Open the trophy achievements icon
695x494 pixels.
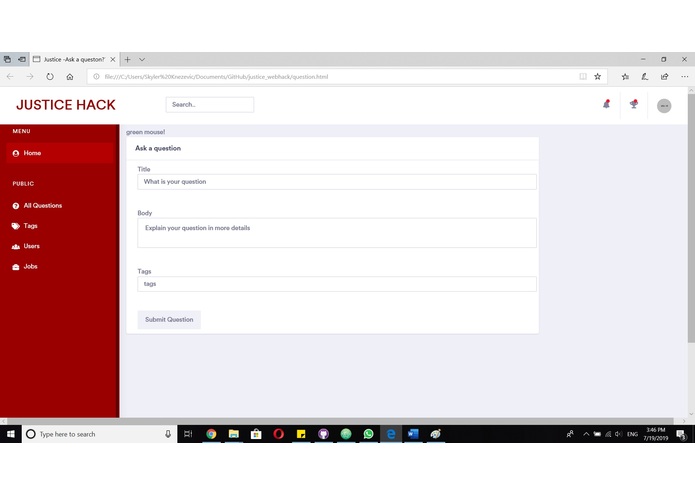coord(634,104)
